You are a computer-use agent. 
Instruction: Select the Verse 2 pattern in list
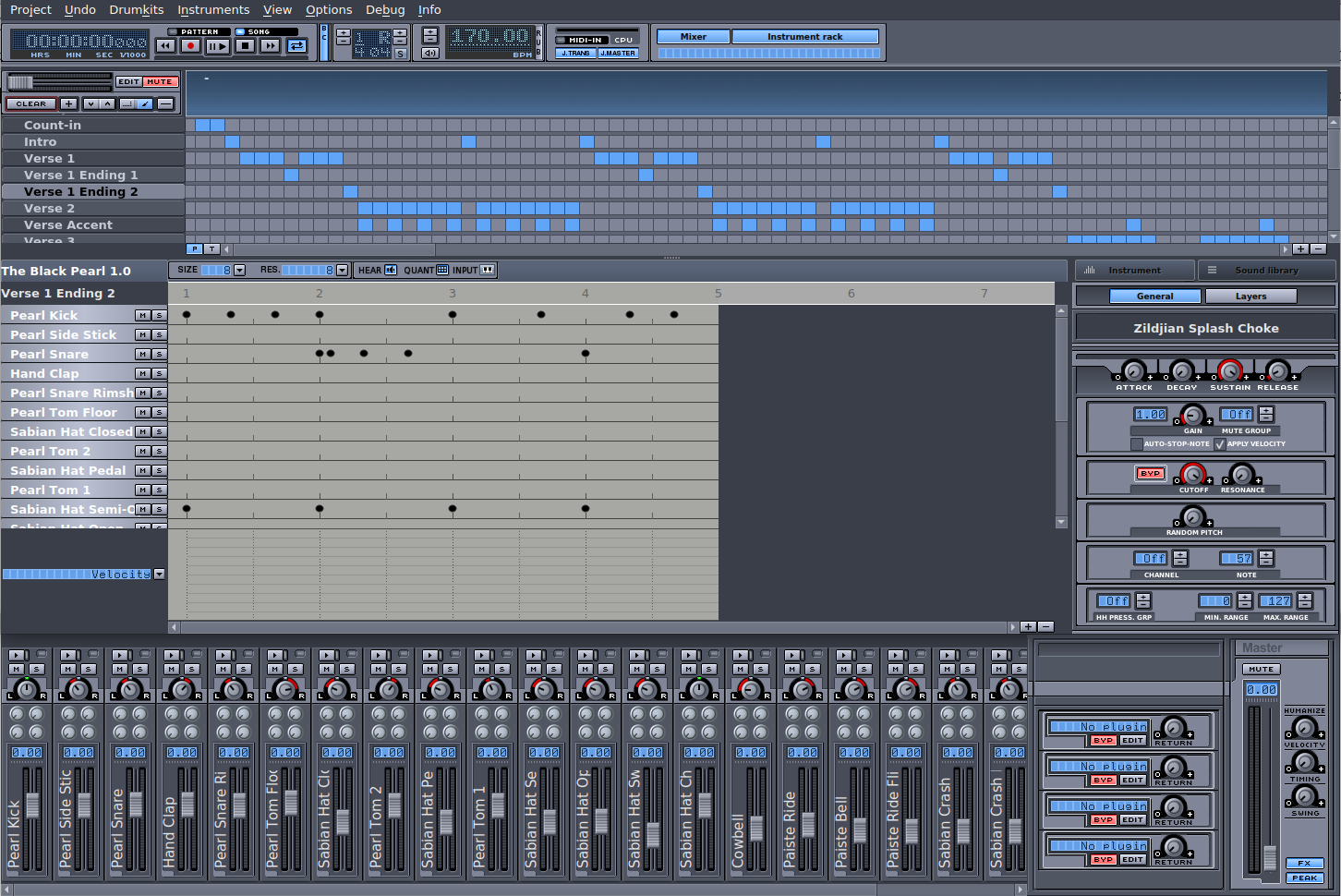tap(92, 208)
